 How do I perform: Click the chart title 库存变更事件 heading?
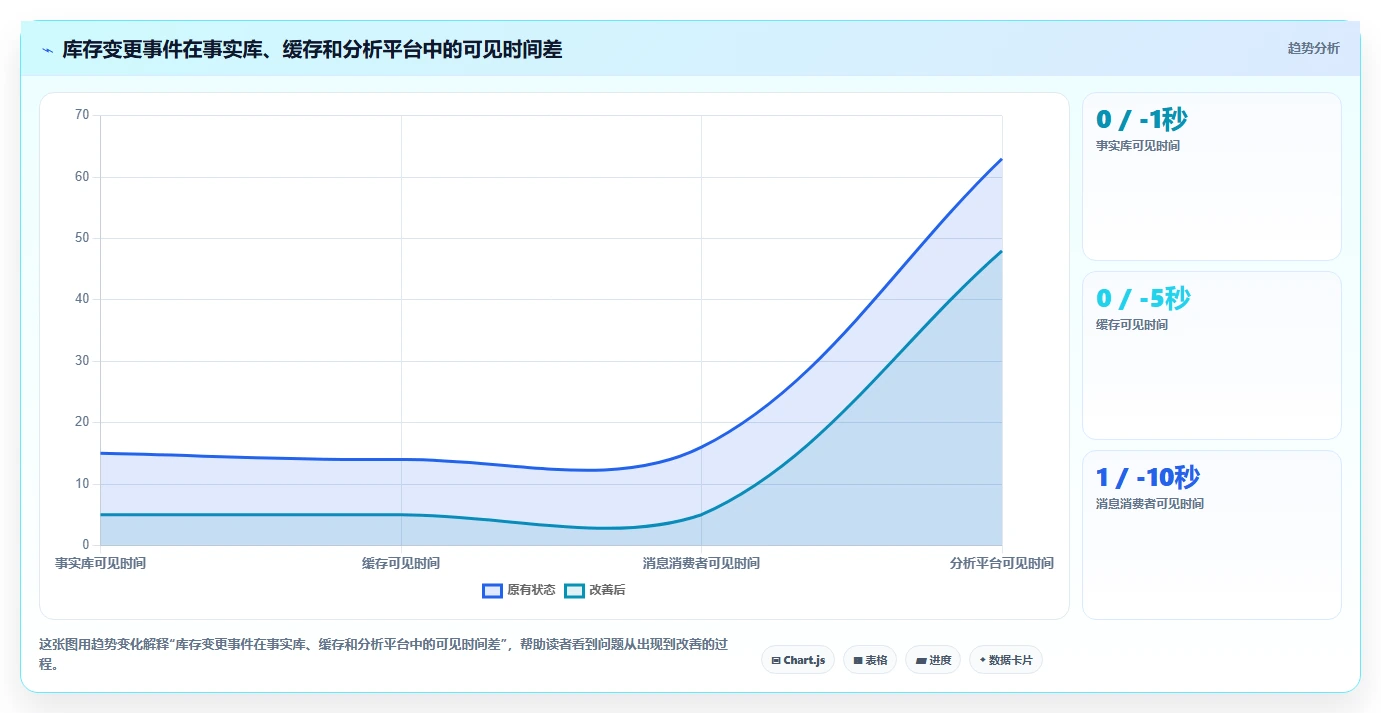pos(312,49)
